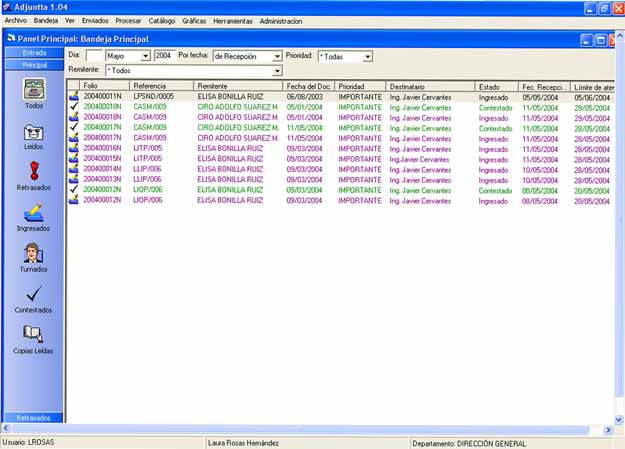Click the status icon of folio 200400011N
The image size is (625, 449).
click(74, 96)
